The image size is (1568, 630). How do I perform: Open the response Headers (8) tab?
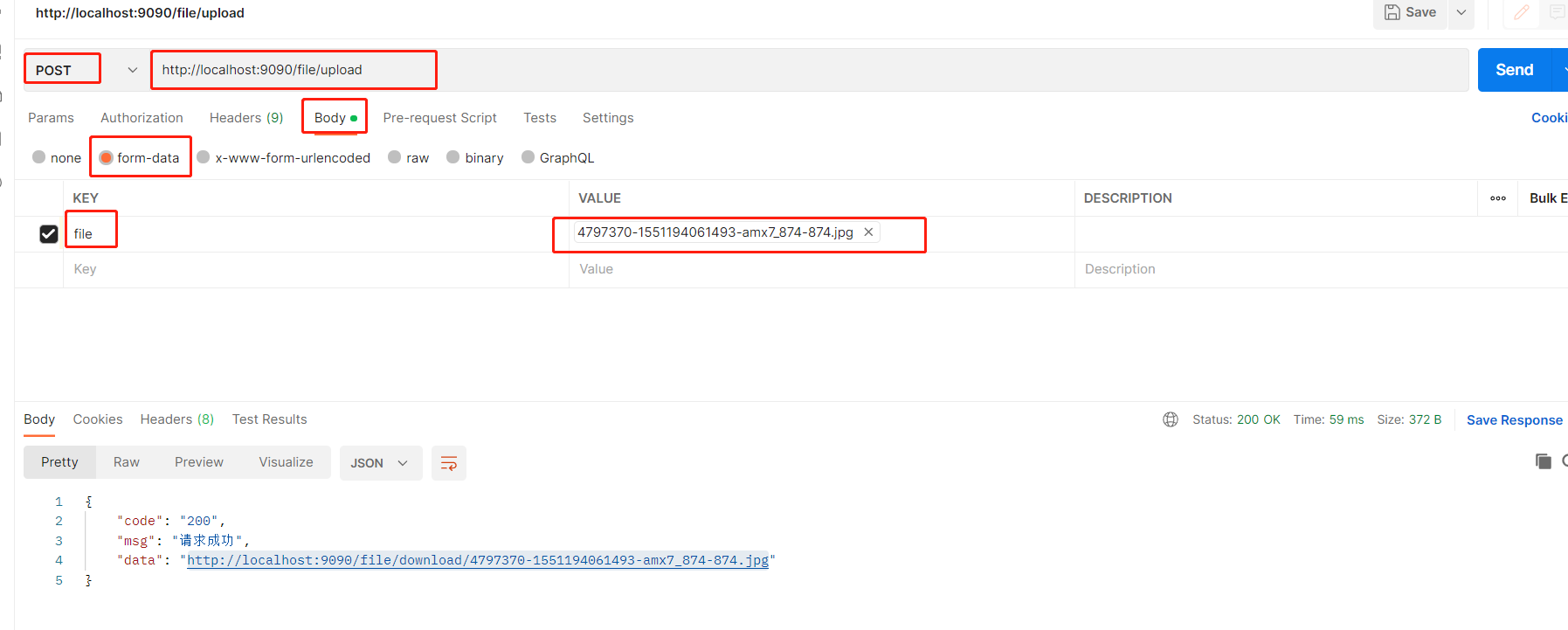[x=177, y=419]
